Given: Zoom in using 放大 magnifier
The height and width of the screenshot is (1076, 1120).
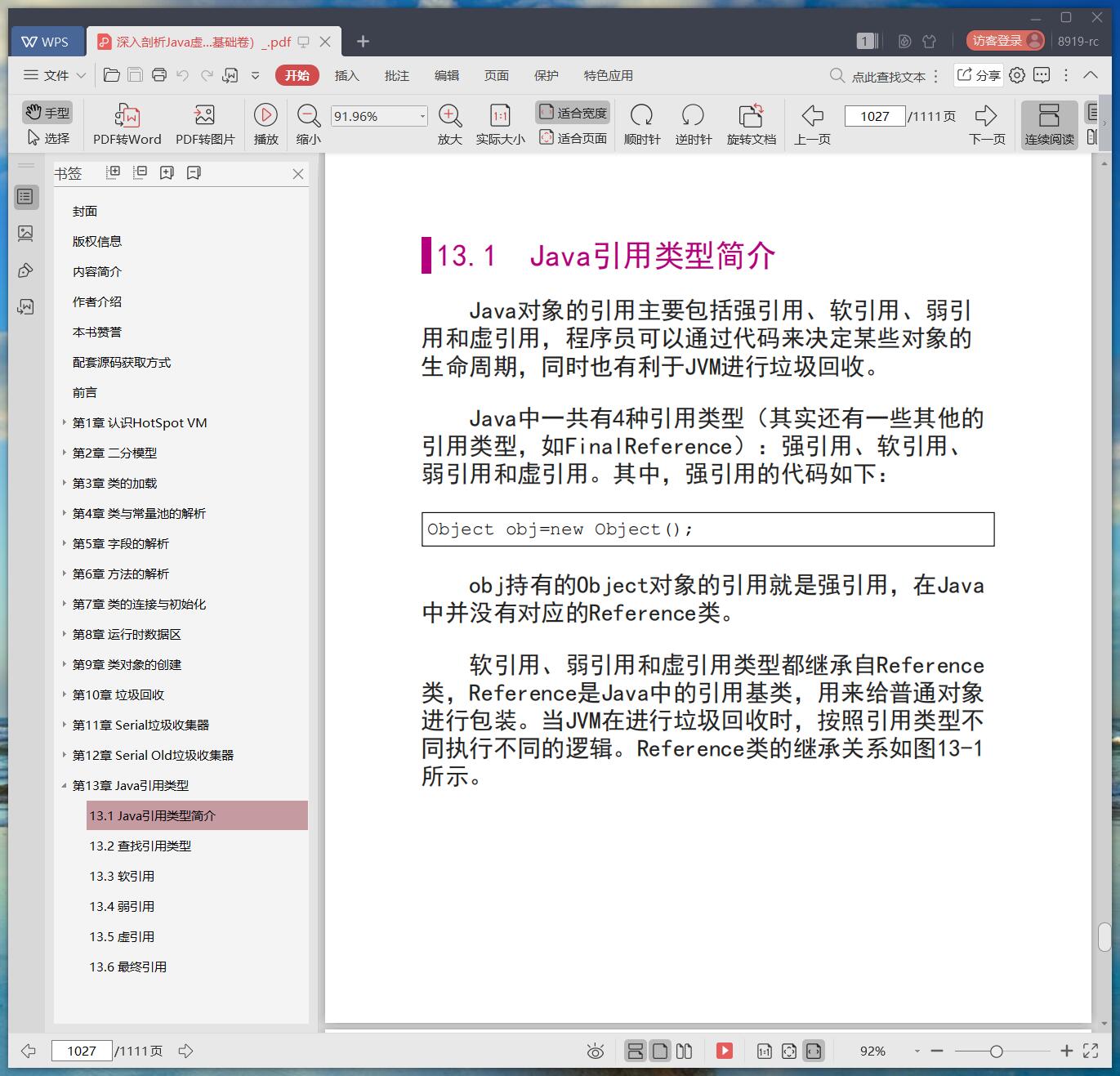Looking at the screenshot, I should [450, 124].
